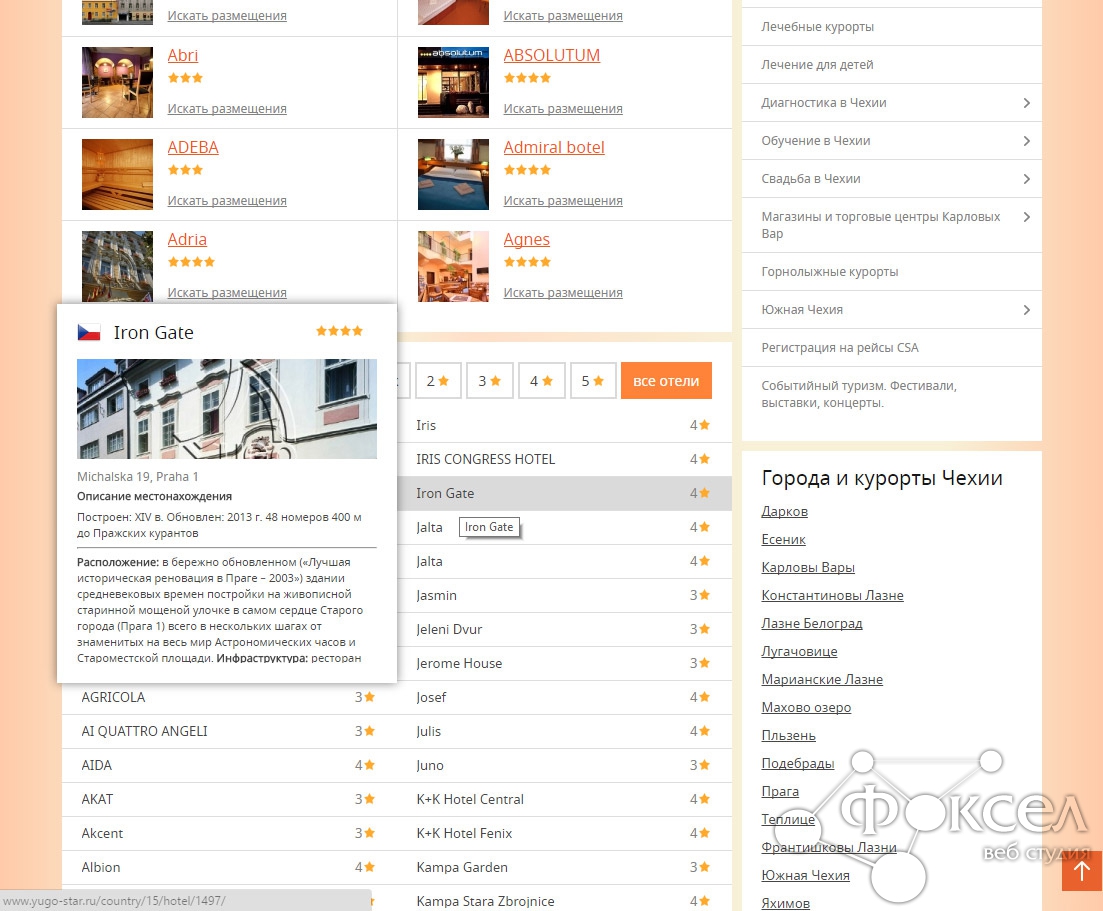Open the ABSOLUTUM hotel link

(x=552, y=55)
